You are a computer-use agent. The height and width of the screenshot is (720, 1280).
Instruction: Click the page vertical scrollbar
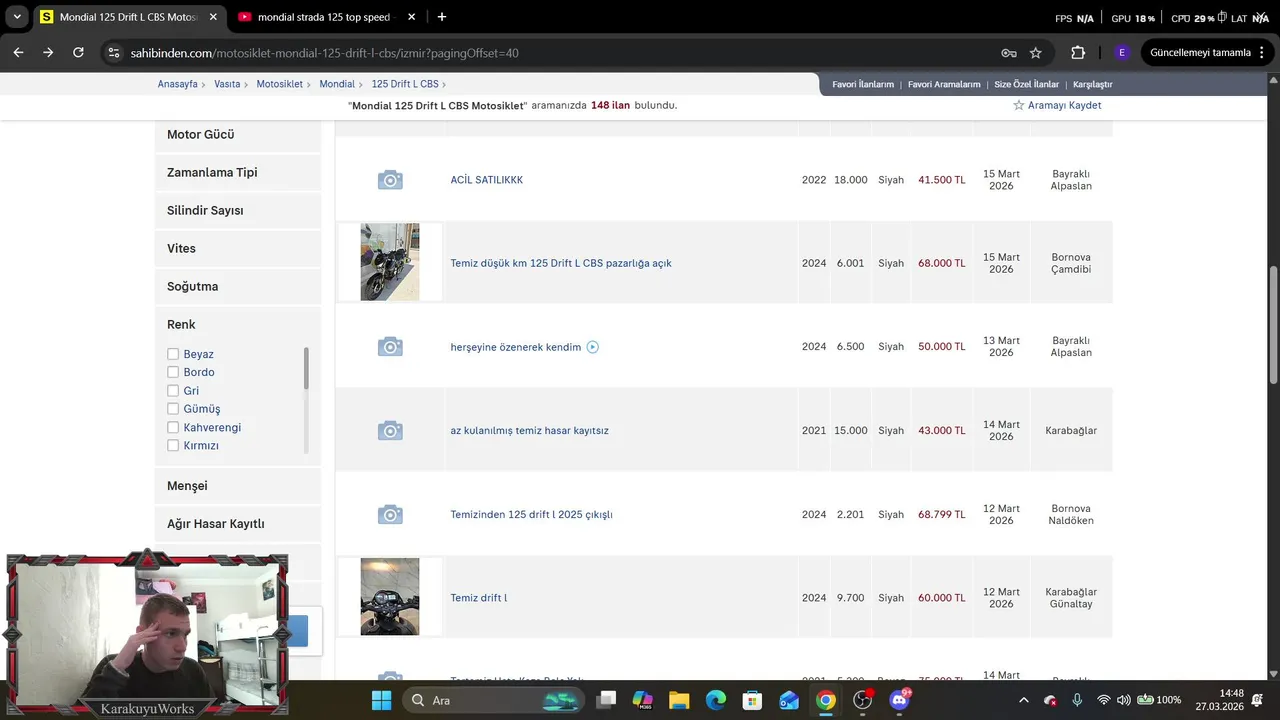pyautogui.click(x=1273, y=325)
